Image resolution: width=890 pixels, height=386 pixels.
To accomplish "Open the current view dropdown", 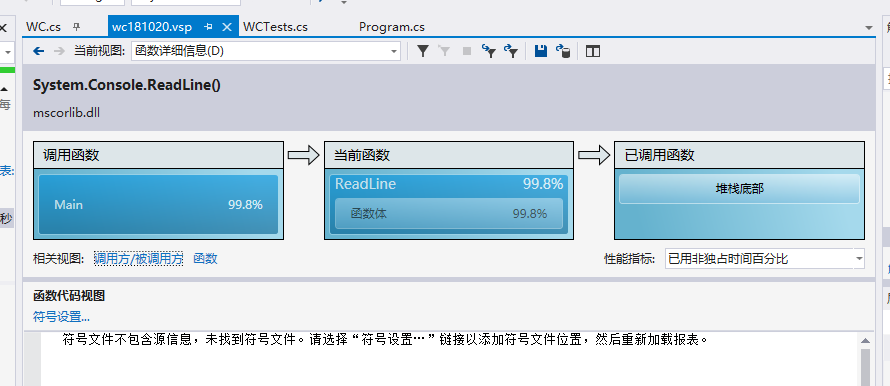I will click(x=394, y=51).
